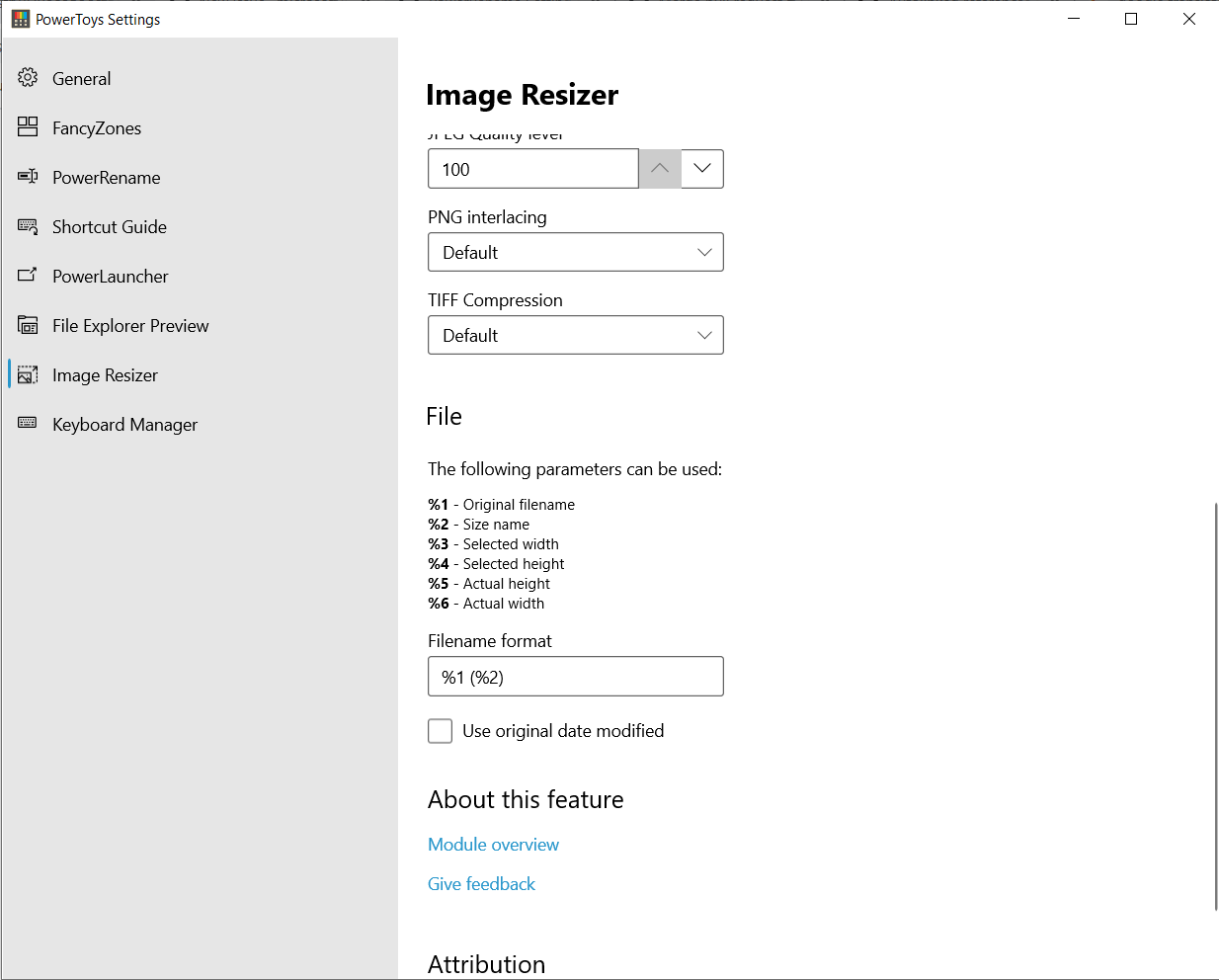Click the '%2 - Size name' text
Screen dimensions: 1219x980
coord(478,525)
